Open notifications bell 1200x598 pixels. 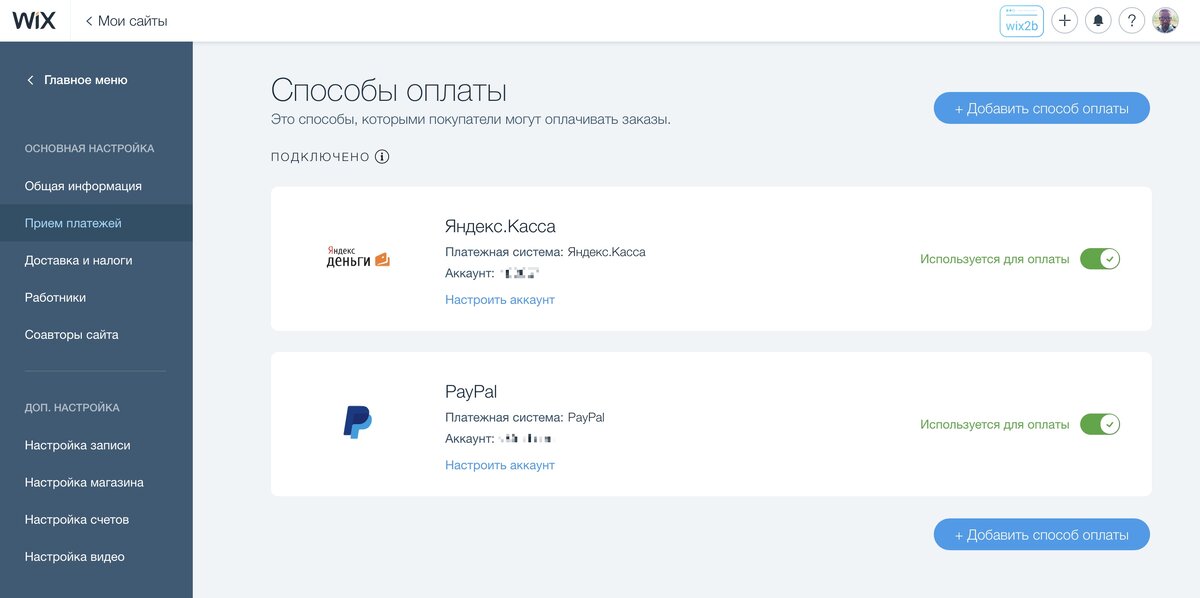(x=1098, y=21)
